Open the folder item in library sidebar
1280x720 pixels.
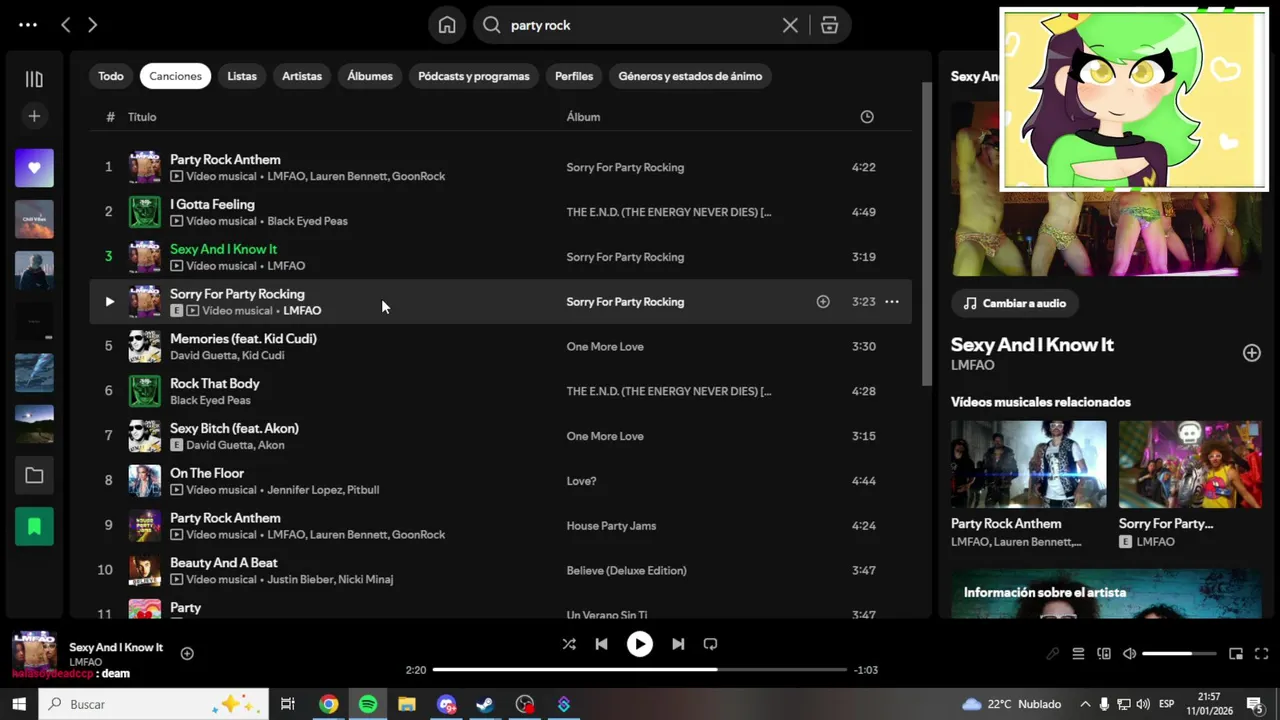point(34,476)
